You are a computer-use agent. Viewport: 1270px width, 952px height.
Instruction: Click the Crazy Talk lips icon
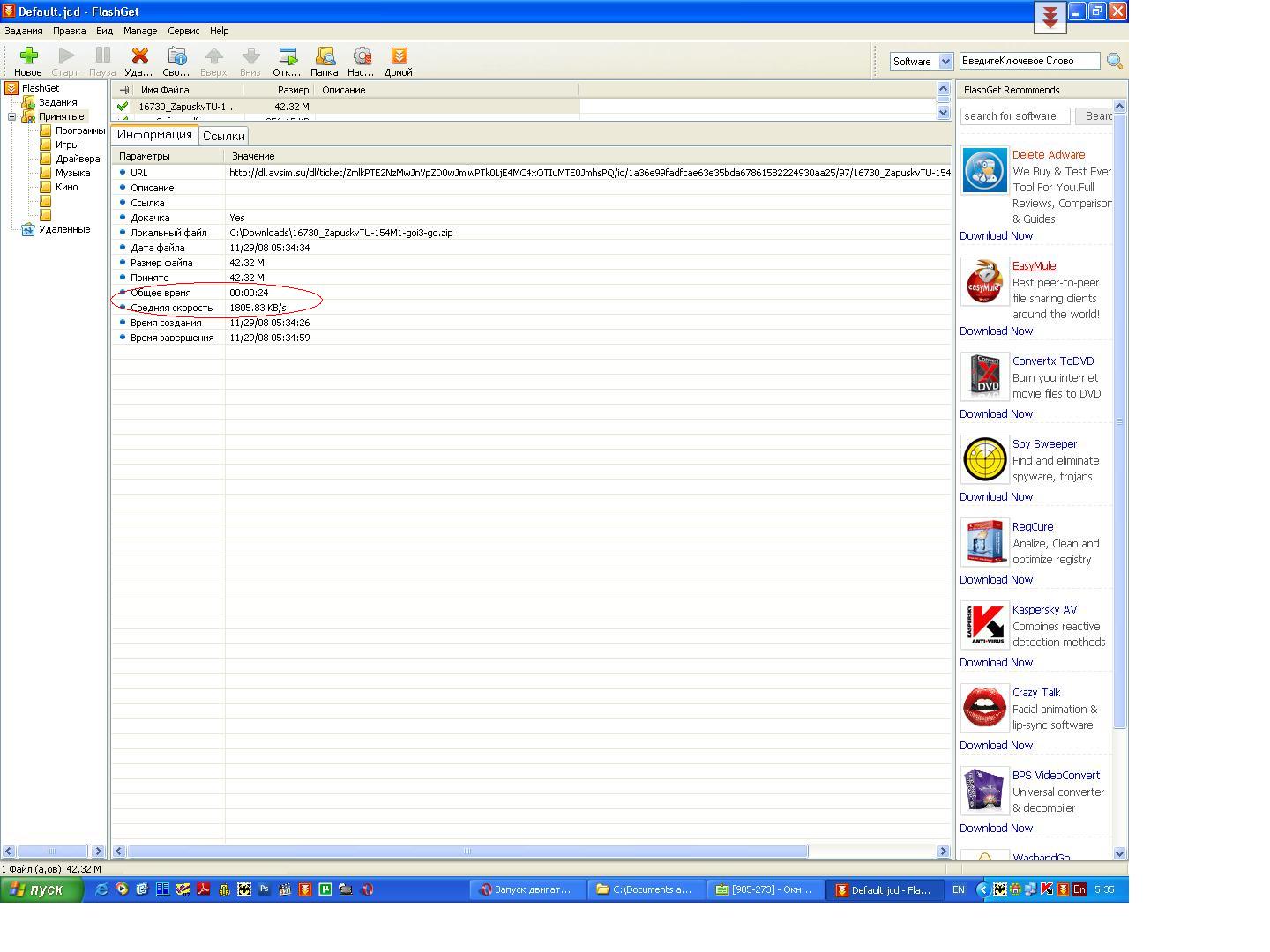(x=984, y=708)
